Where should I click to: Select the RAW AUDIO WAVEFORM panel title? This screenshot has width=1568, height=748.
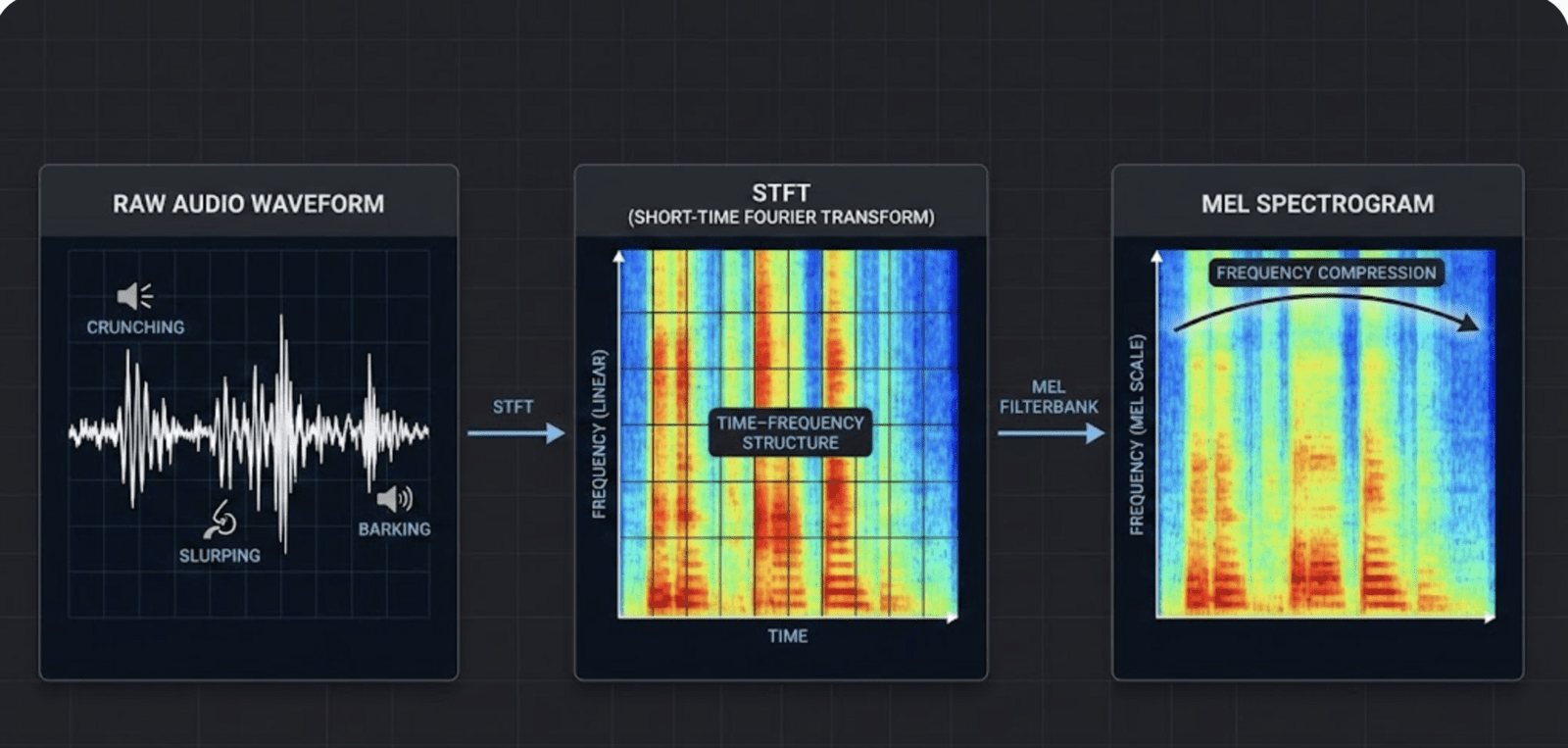coord(248,204)
